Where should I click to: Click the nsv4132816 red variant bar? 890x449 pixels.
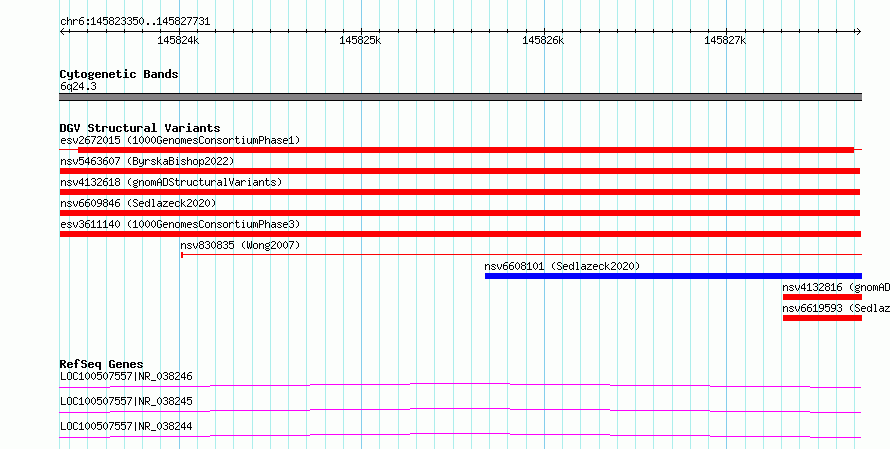pos(822,297)
